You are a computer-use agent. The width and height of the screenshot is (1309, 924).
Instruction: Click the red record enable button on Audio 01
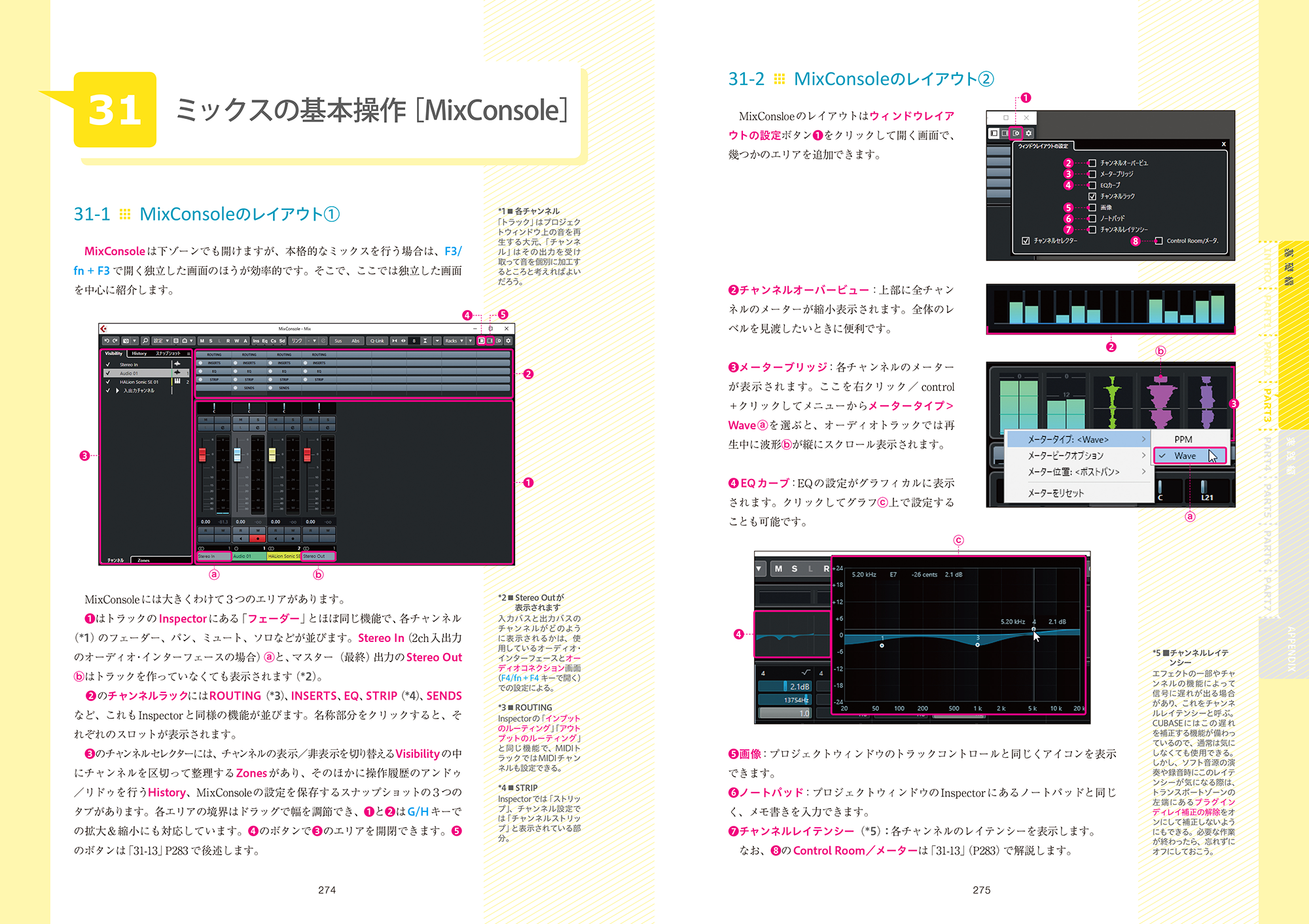[258, 539]
